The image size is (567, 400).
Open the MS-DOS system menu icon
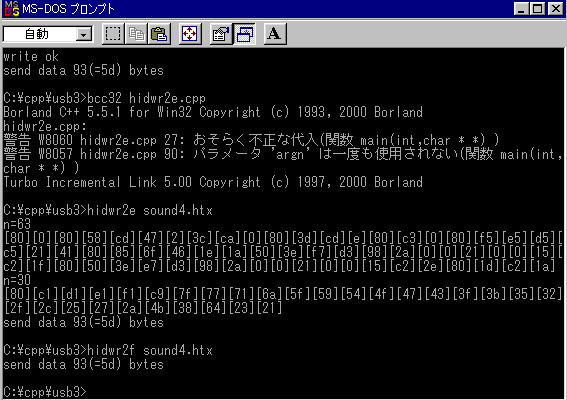coord(12,9)
